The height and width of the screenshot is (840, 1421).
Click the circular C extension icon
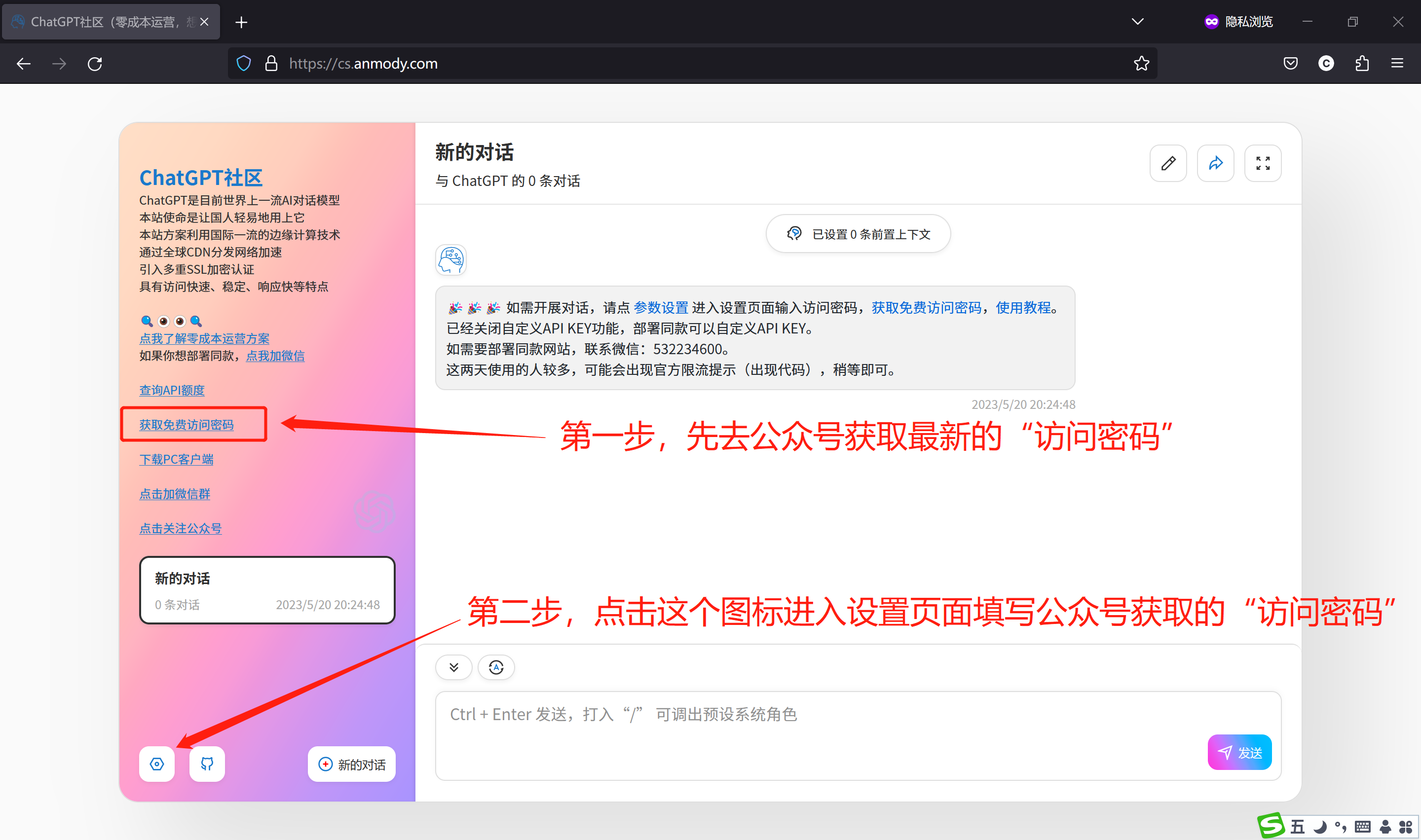click(x=1326, y=64)
